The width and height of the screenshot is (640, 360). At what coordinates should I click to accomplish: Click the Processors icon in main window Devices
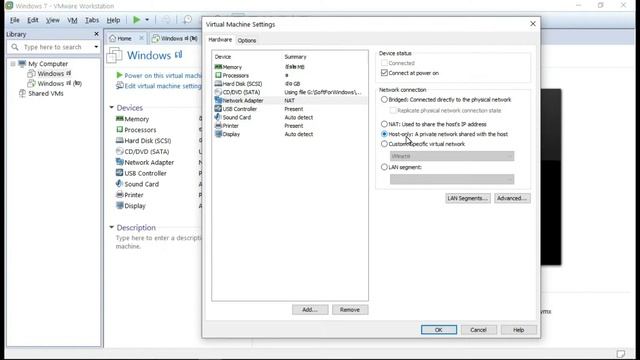pos(120,129)
